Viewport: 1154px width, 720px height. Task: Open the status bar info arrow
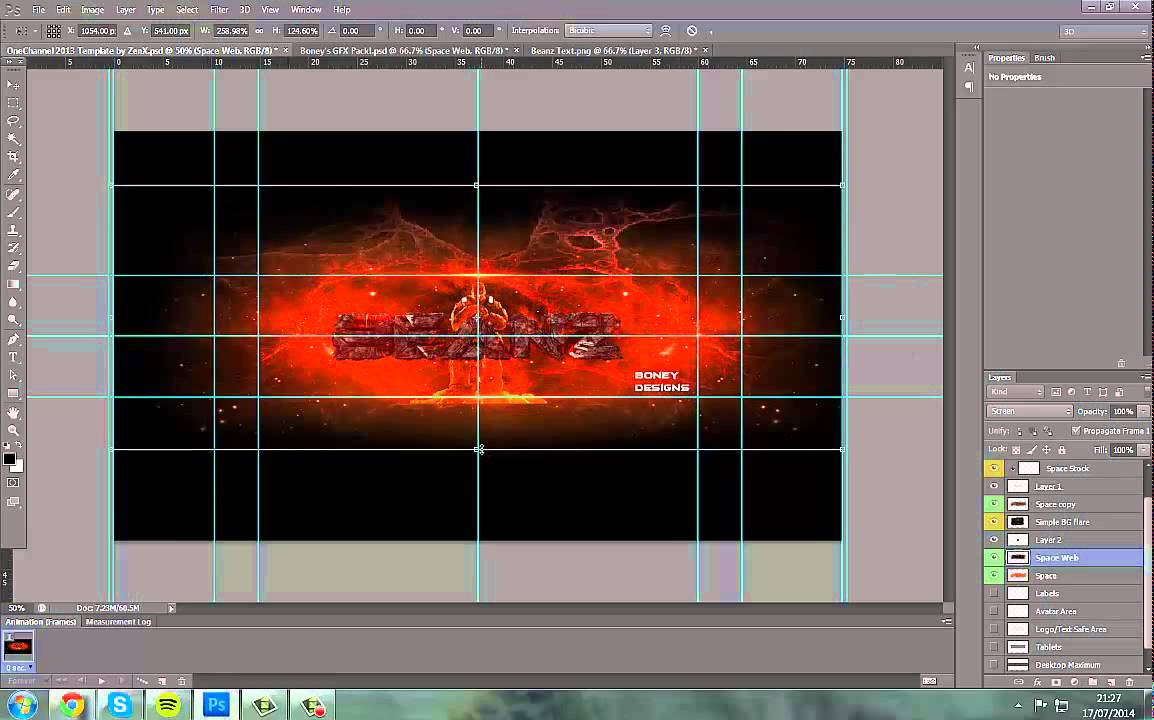[x=171, y=608]
